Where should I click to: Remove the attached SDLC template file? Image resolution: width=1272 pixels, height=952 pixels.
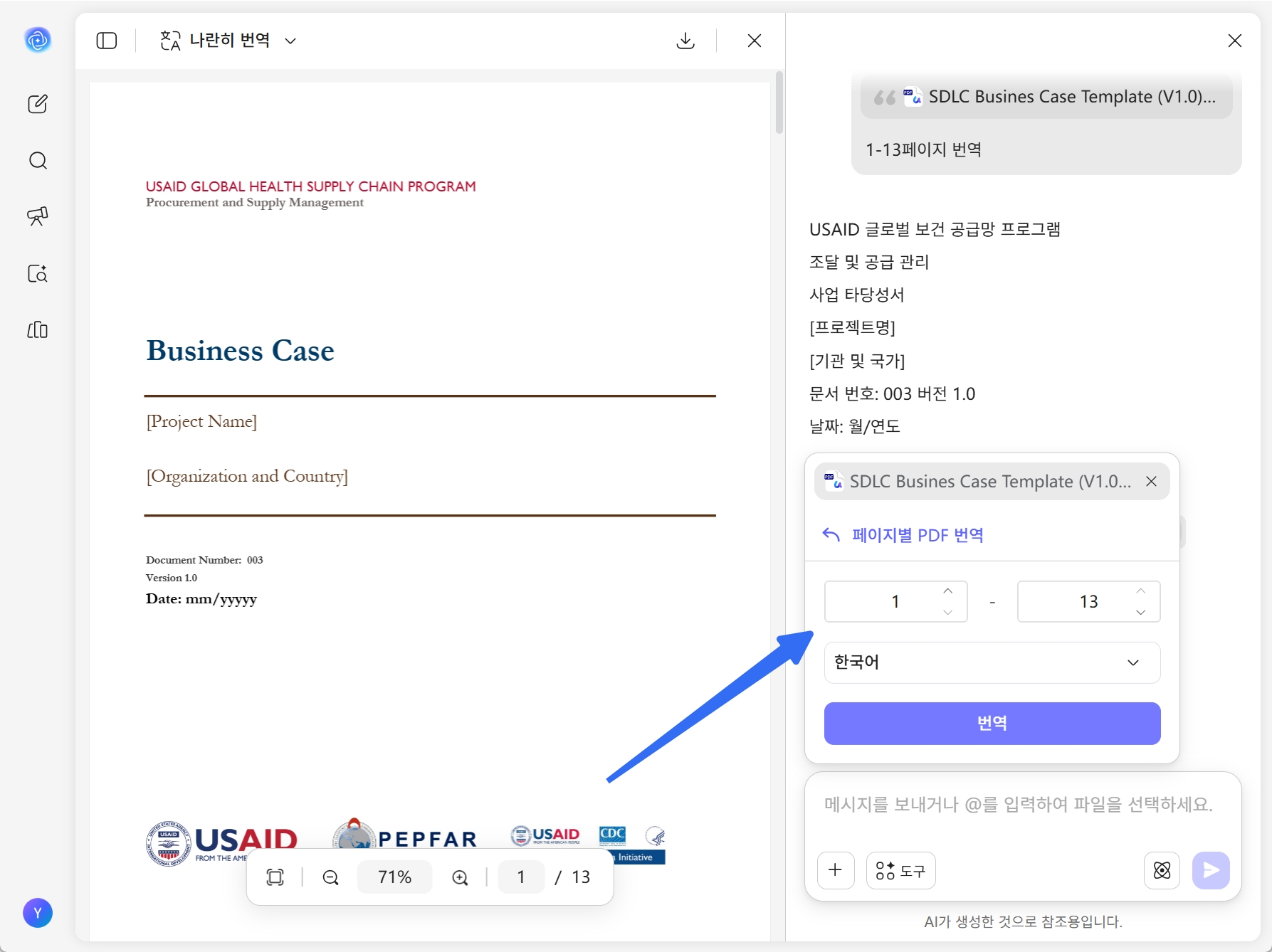click(x=1151, y=482)
